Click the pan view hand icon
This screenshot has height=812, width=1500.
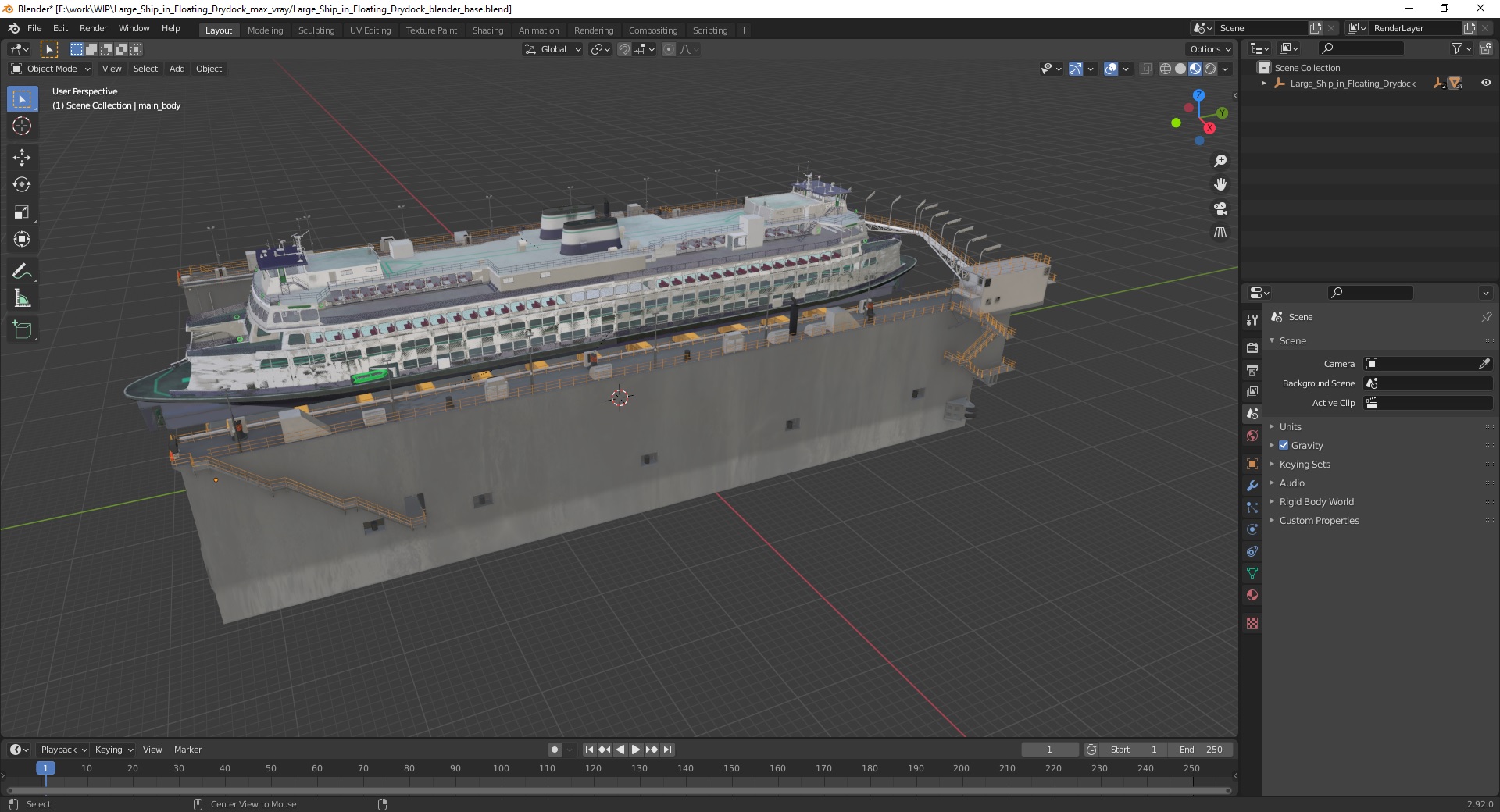(x=1220, y=184)
